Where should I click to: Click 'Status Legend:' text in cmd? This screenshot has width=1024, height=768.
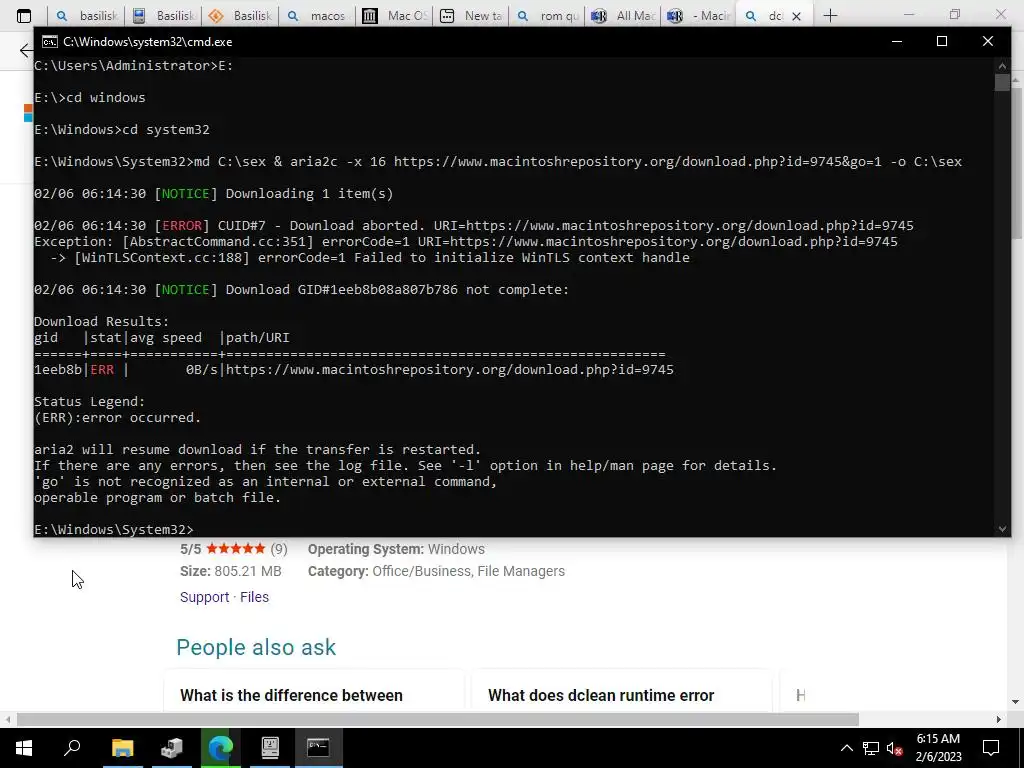(x=89, y=402)
